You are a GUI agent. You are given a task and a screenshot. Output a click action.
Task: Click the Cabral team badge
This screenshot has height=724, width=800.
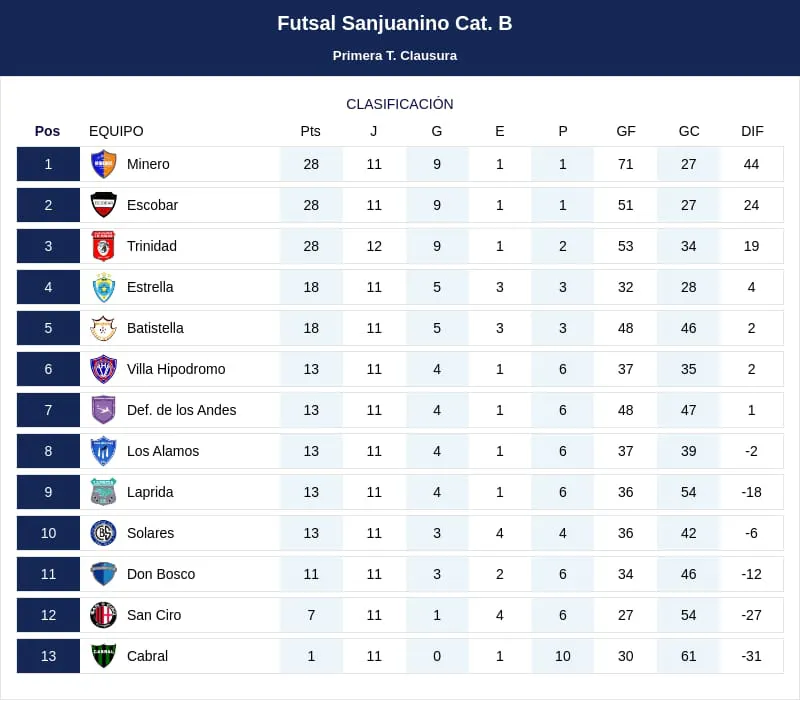pyautogui.click(x=104, y=656)
